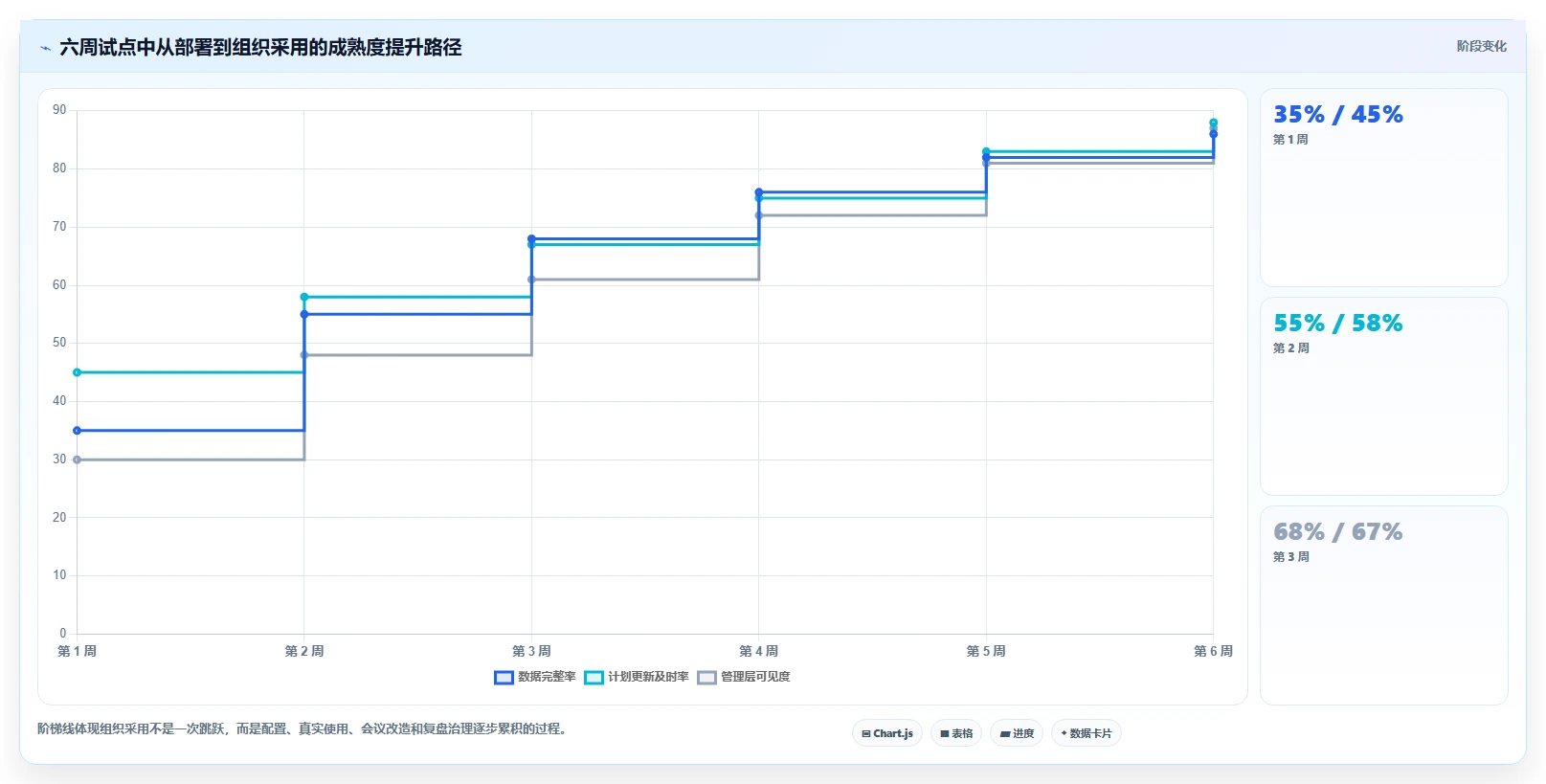
Task: Click the 第 5 周 x-axis label
Action: (x=986, y=651)
